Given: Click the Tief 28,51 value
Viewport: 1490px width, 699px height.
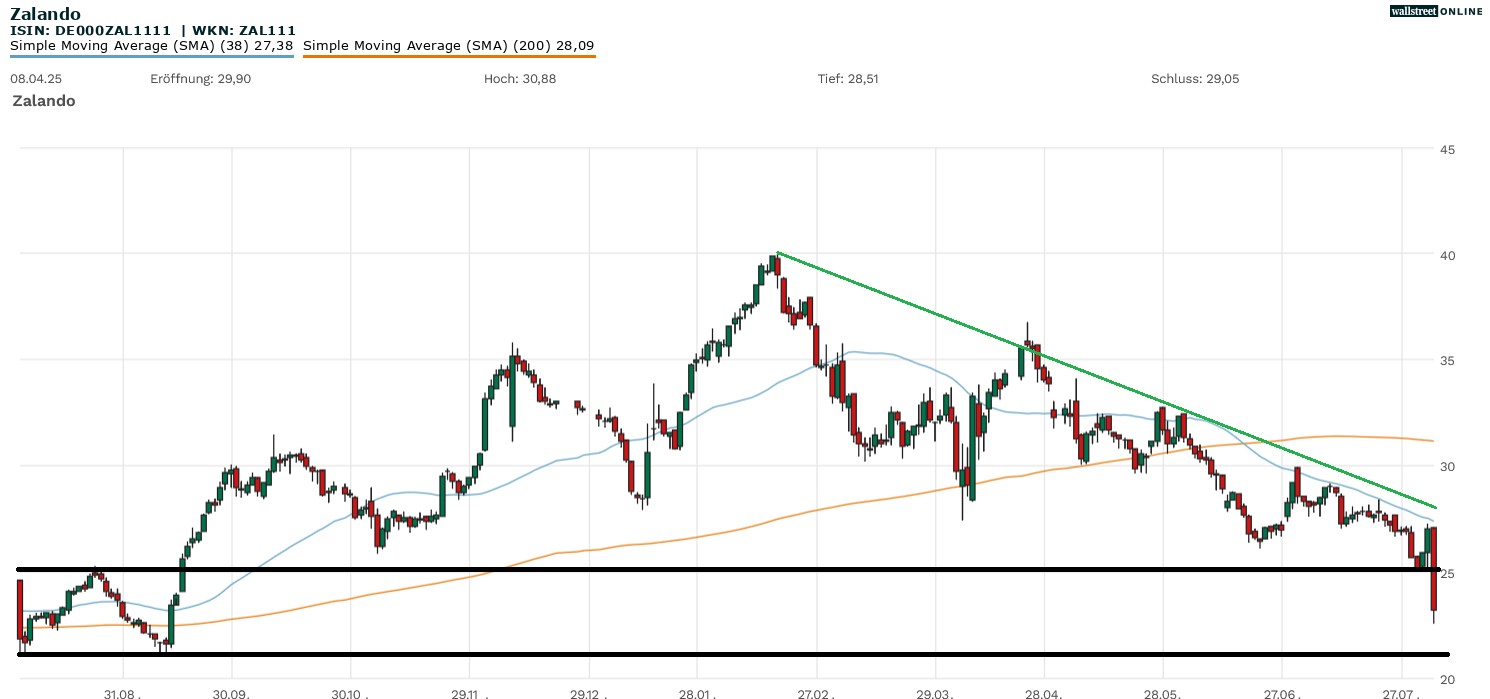Looking at the screenshot, I should click(x=848, y=79).
